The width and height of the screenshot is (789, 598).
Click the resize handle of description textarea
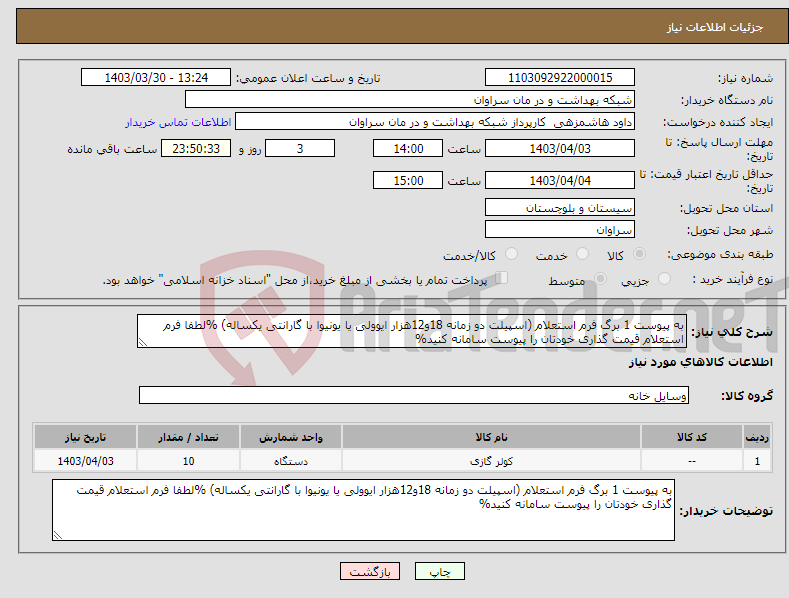tap(143, 342)
